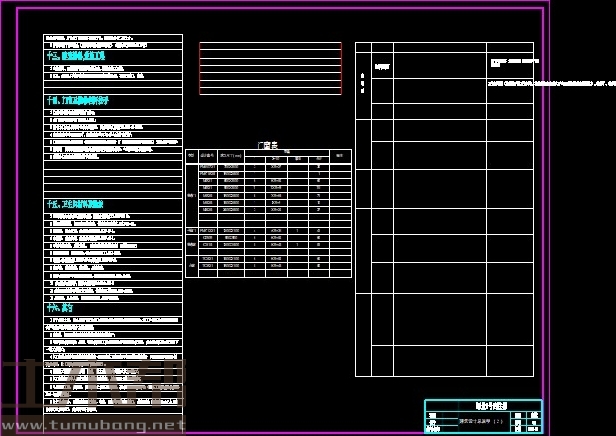The image size is (616, 436).
Task: Click the header row of the door-window table
Action: point(269,155)
